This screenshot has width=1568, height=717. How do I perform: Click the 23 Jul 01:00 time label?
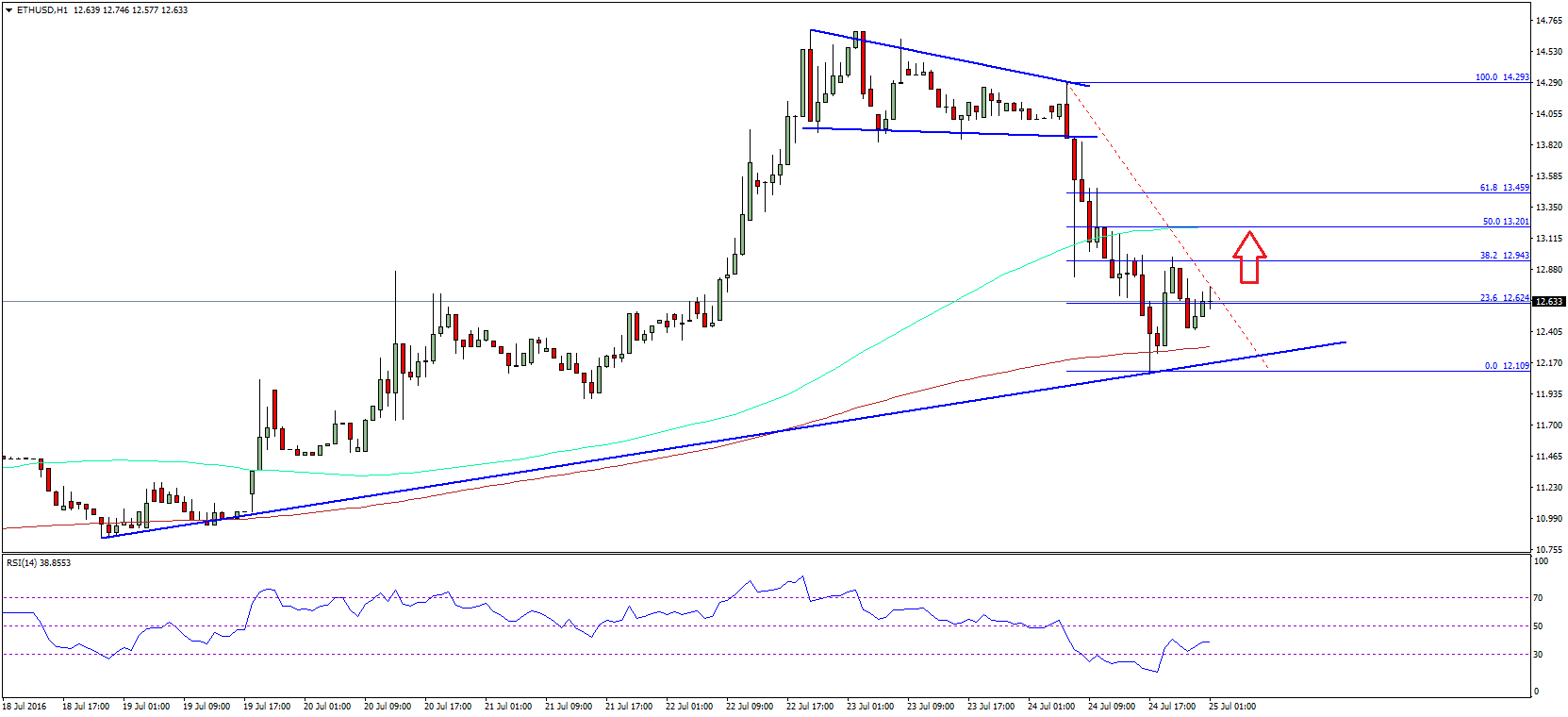point(870,706)
